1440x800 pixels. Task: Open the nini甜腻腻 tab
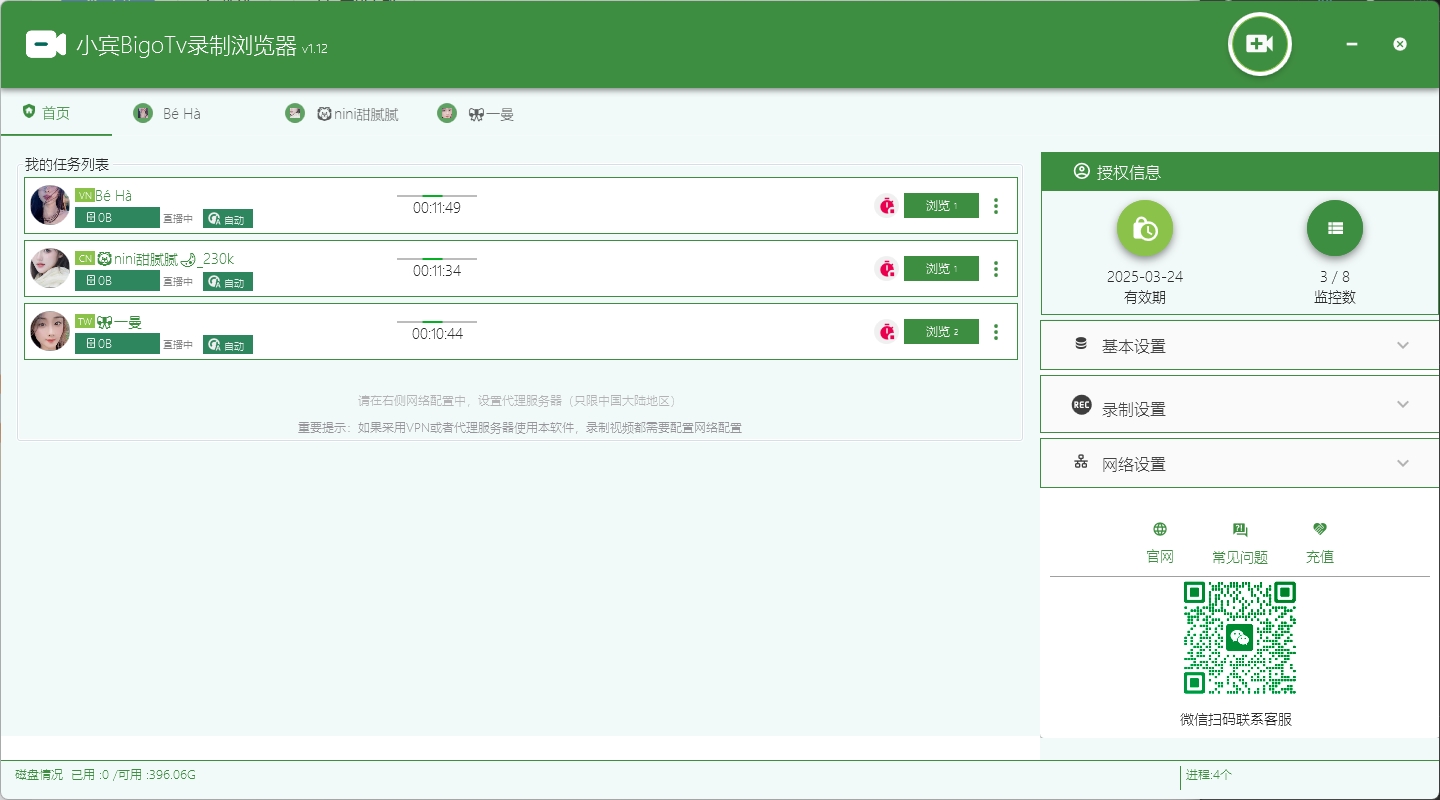point(341,114)
